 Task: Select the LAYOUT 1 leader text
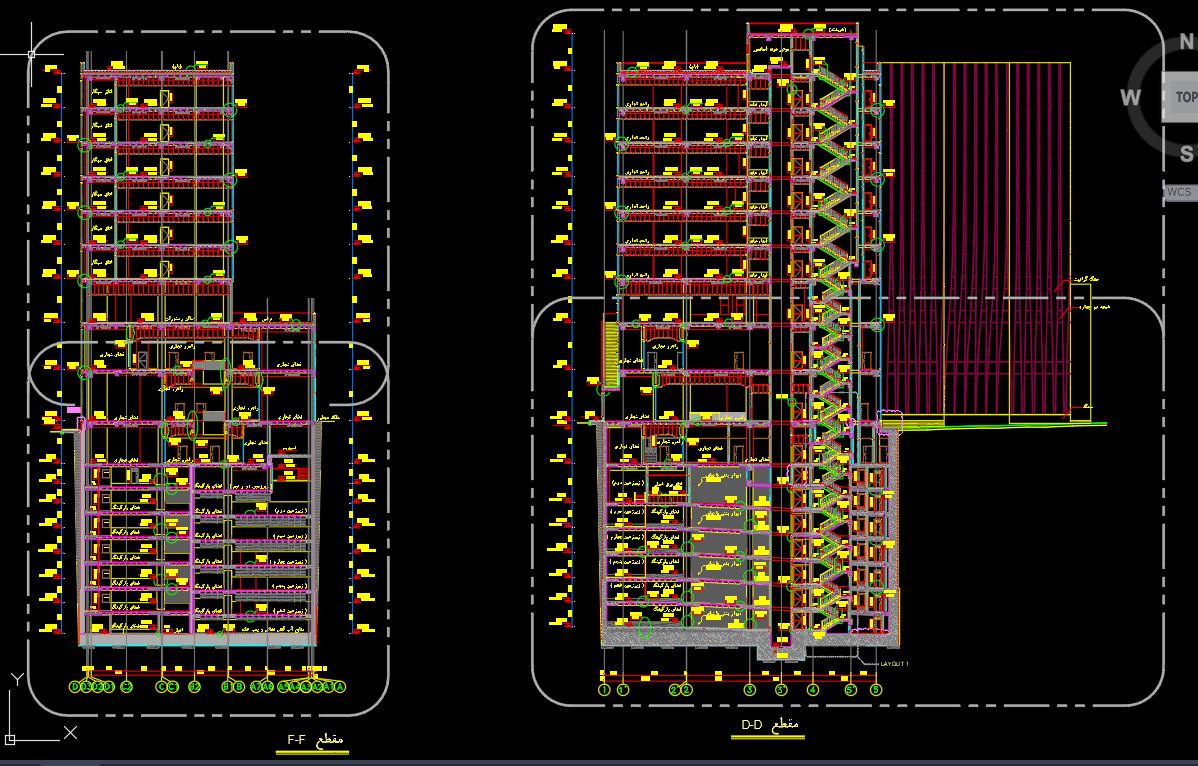click(894, 664)
